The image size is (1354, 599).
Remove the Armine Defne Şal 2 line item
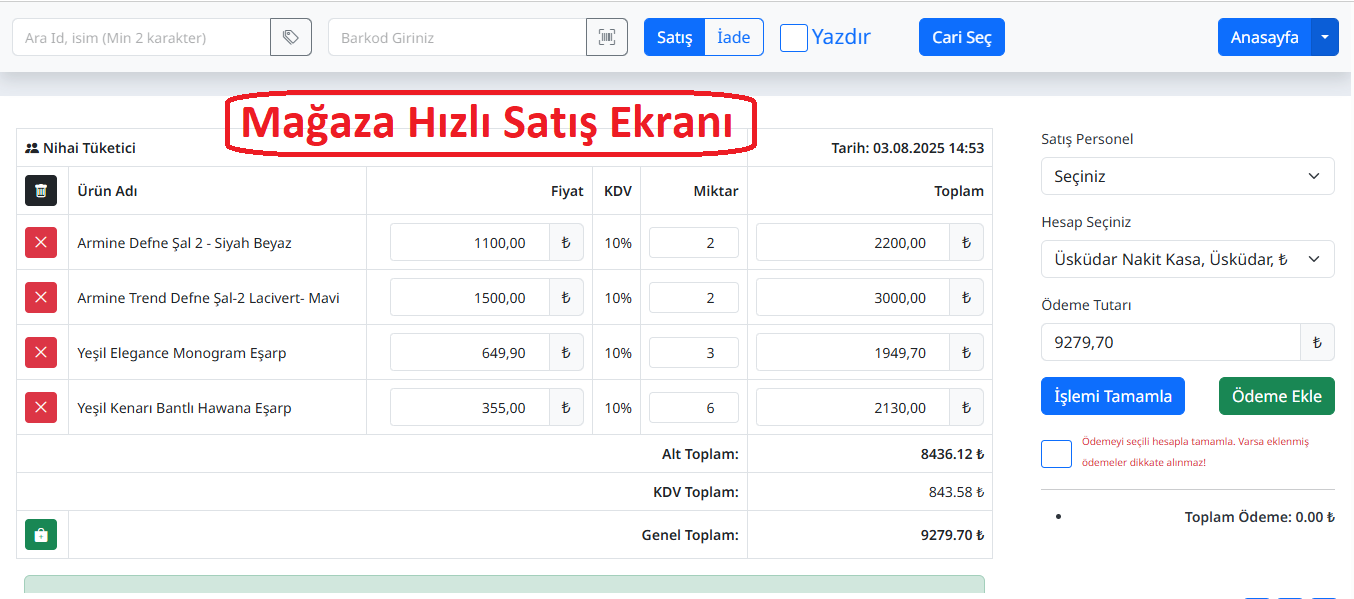click(41, 242)
